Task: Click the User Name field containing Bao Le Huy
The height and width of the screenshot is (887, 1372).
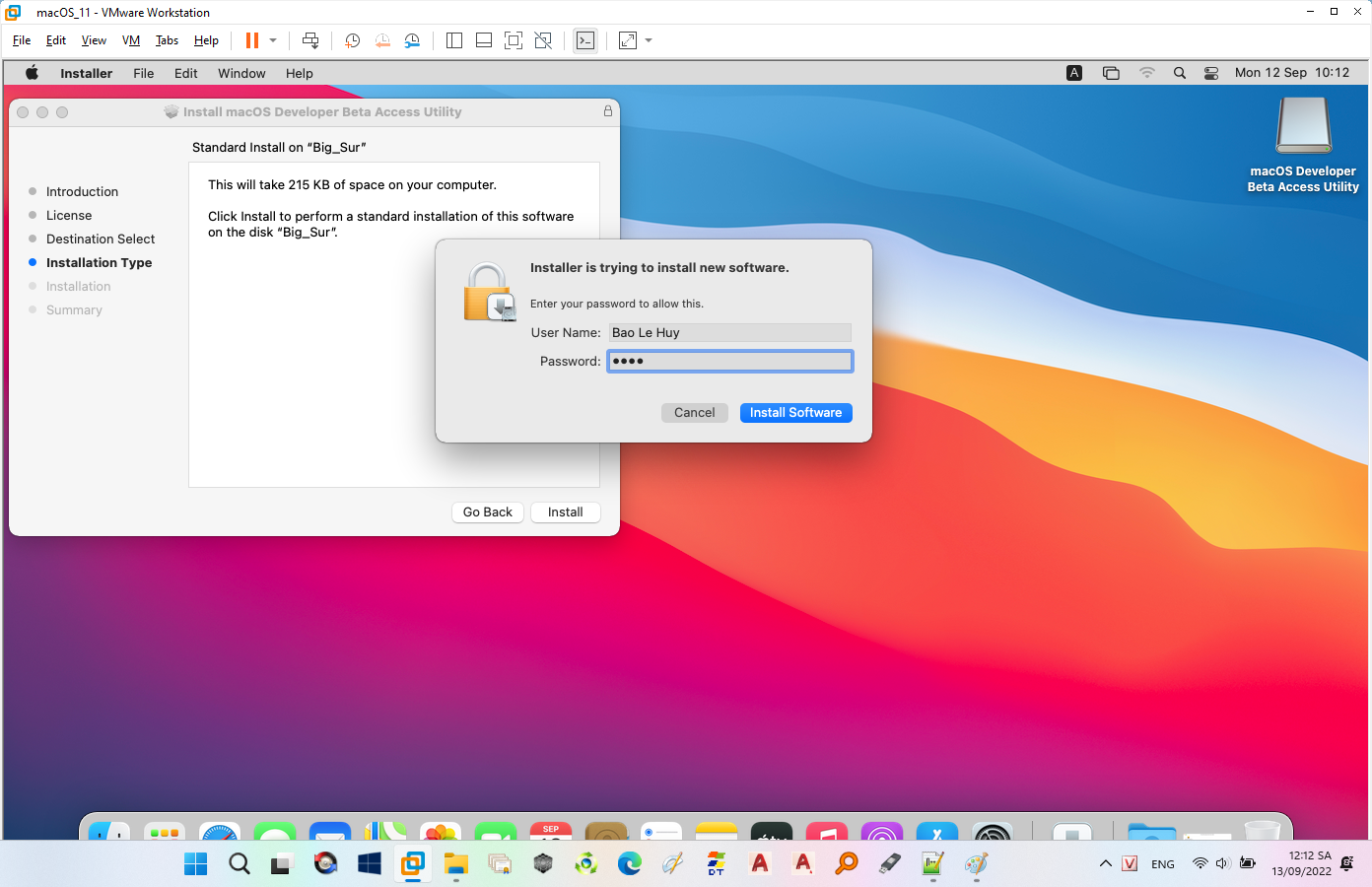Action: tap(730, 333)
